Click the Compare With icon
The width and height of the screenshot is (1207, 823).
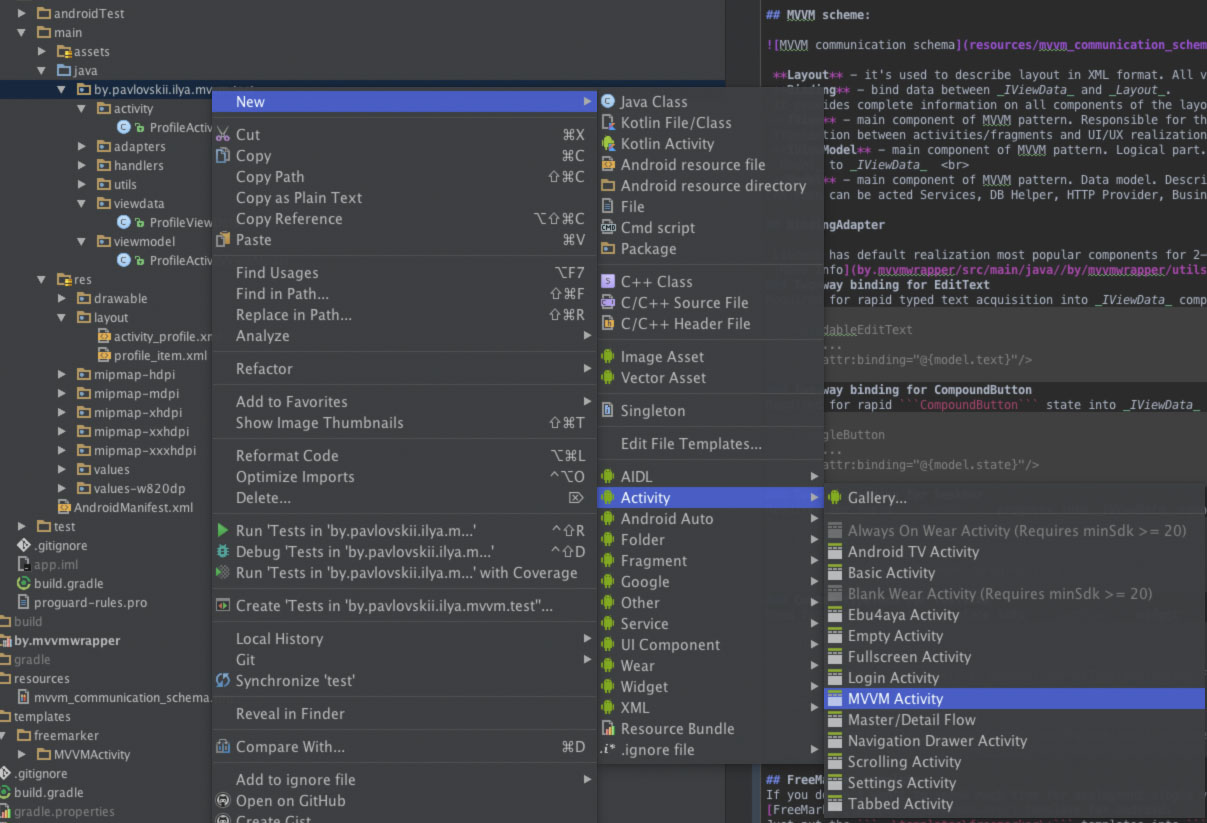(223, 746)
